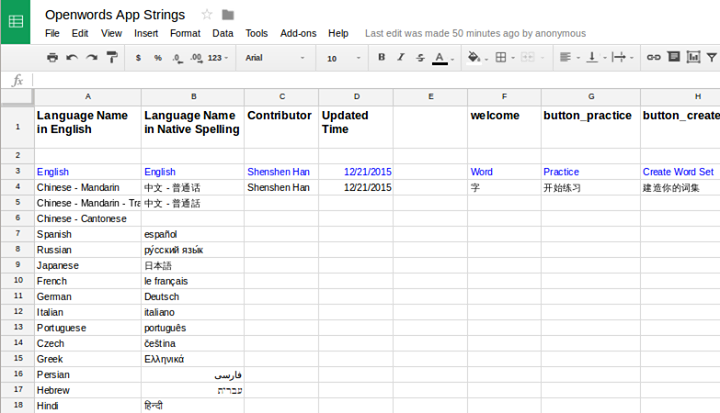Image resolution: width=720 pixels, height=413 pixels.
Task: Open the font size 10 dropdown
Action: (x=343, y=58)
